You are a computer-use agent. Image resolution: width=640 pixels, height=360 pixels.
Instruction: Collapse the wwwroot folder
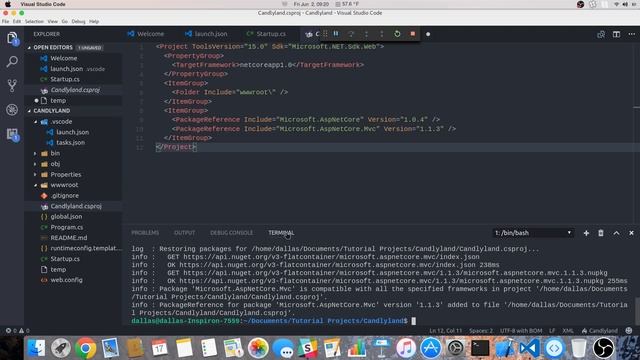pyautogui.click(x=36, y=185)
